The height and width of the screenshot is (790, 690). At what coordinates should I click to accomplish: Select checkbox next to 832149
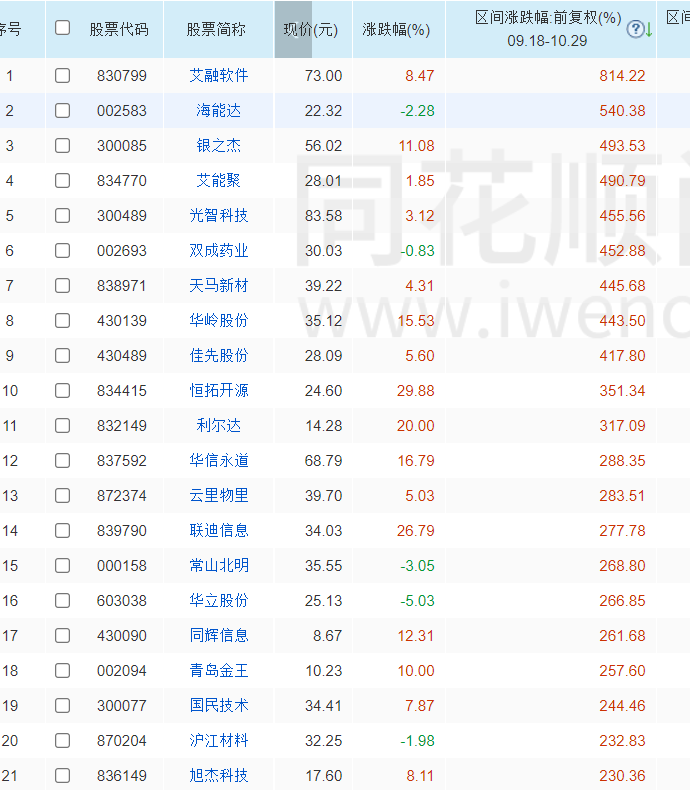click(x=62, y=426)
